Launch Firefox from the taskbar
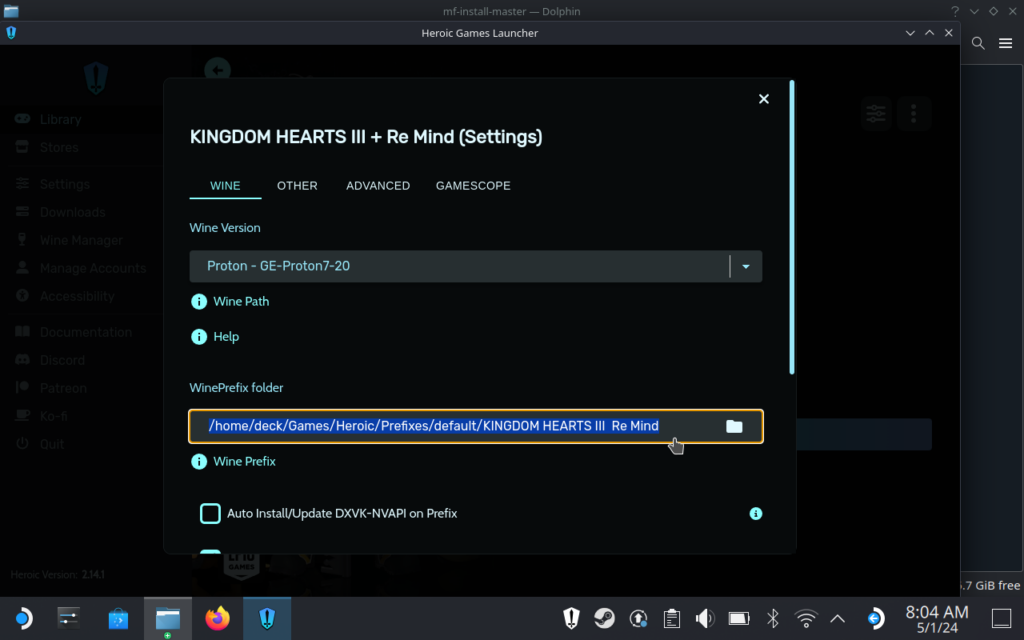1024x640 pixels. click(217, 618)
